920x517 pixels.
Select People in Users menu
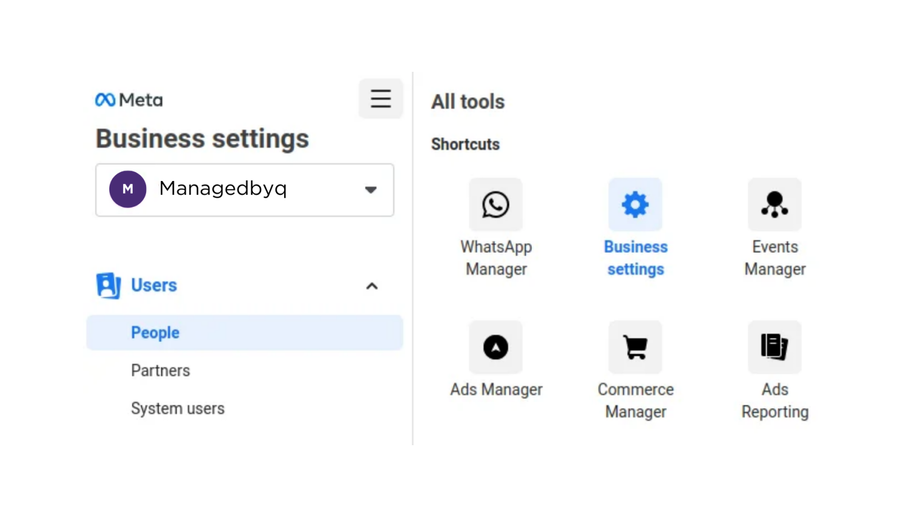pos(155,333)
